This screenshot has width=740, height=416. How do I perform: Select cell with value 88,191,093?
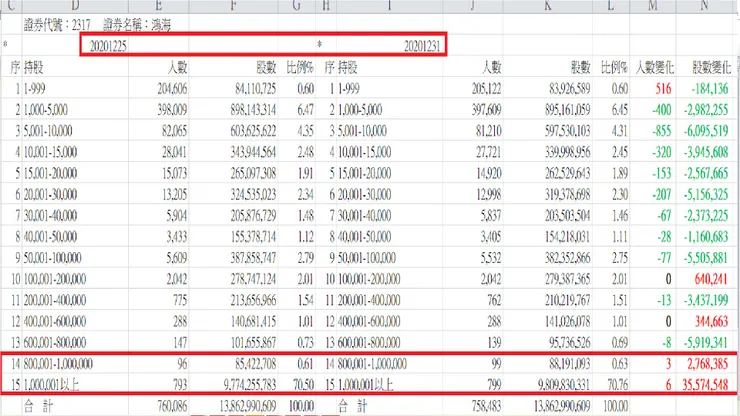tap(570, 364)
